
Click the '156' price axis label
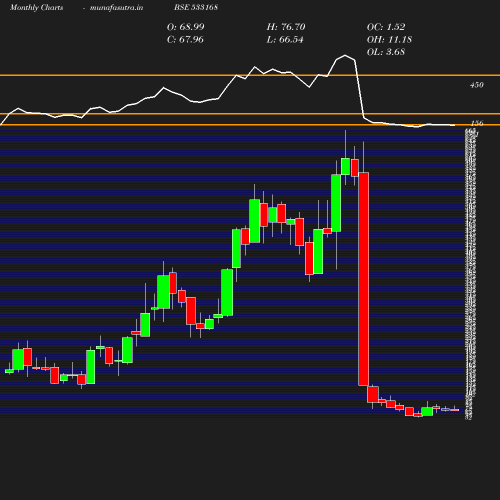click(x=477, y=123)
